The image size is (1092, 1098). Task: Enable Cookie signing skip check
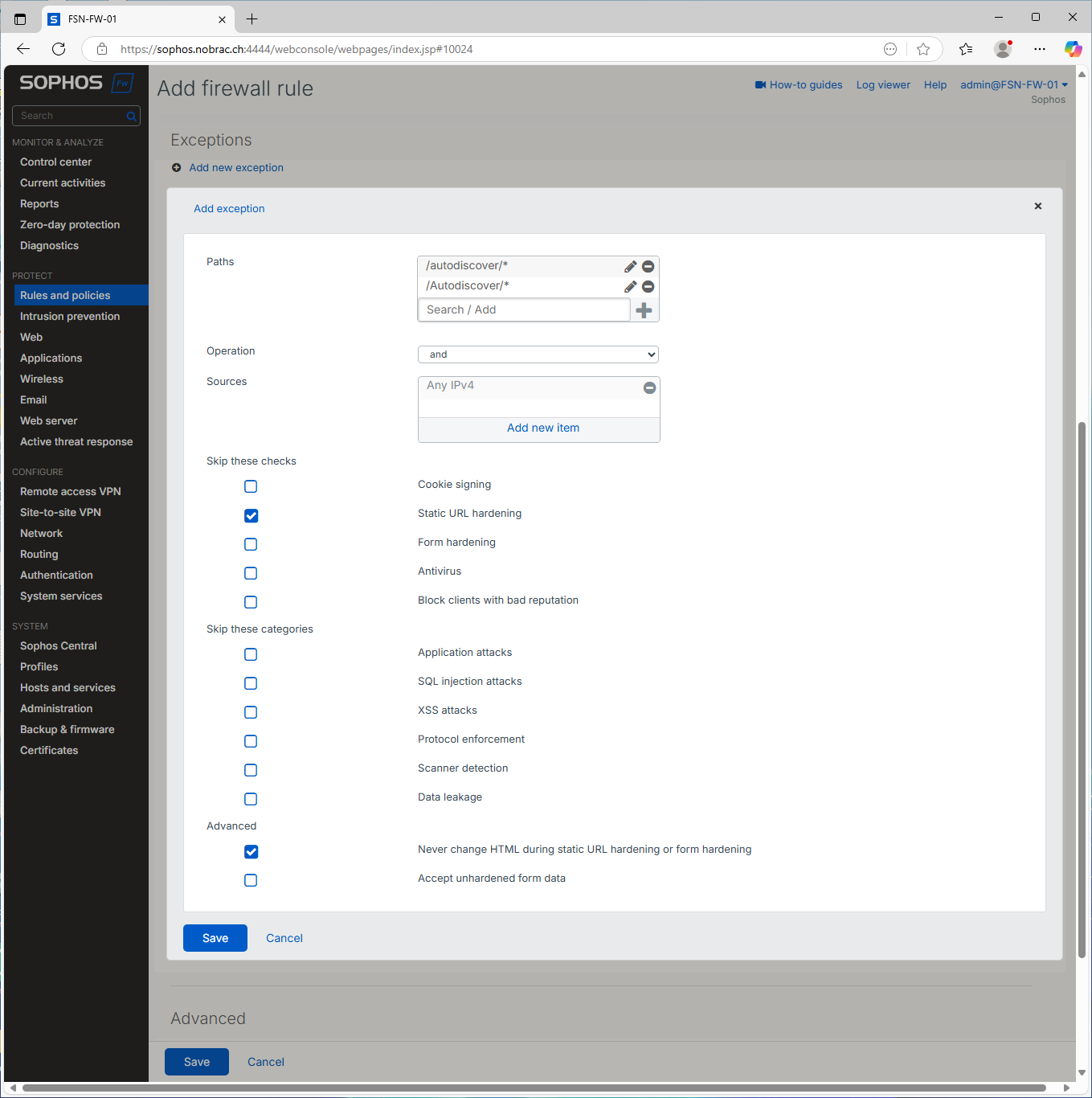[x=251, y=486]
